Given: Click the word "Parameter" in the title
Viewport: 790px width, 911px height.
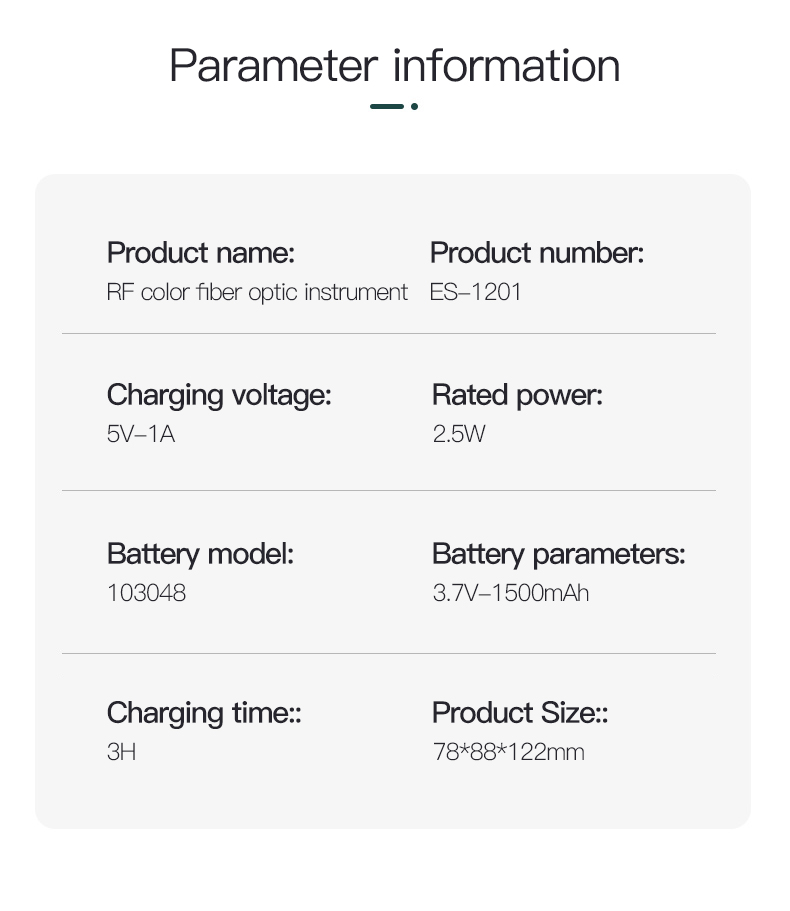Looking at the screenshot, I should click(x=273, y=66).
